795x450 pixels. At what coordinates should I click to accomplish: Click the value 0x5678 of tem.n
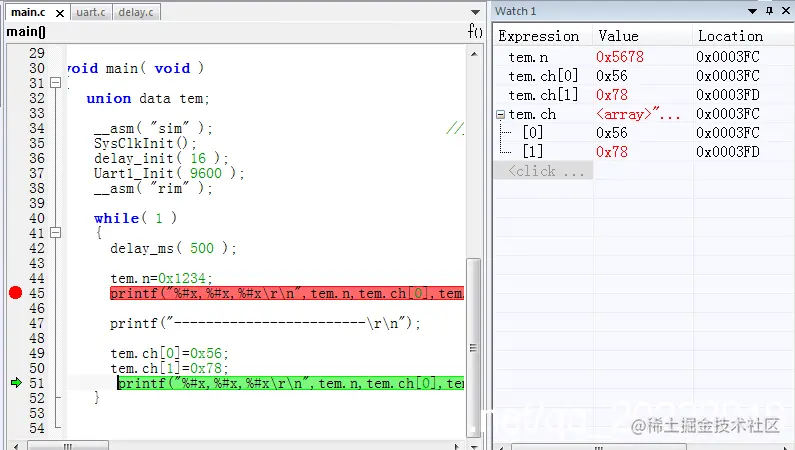(x=620, y=57)
